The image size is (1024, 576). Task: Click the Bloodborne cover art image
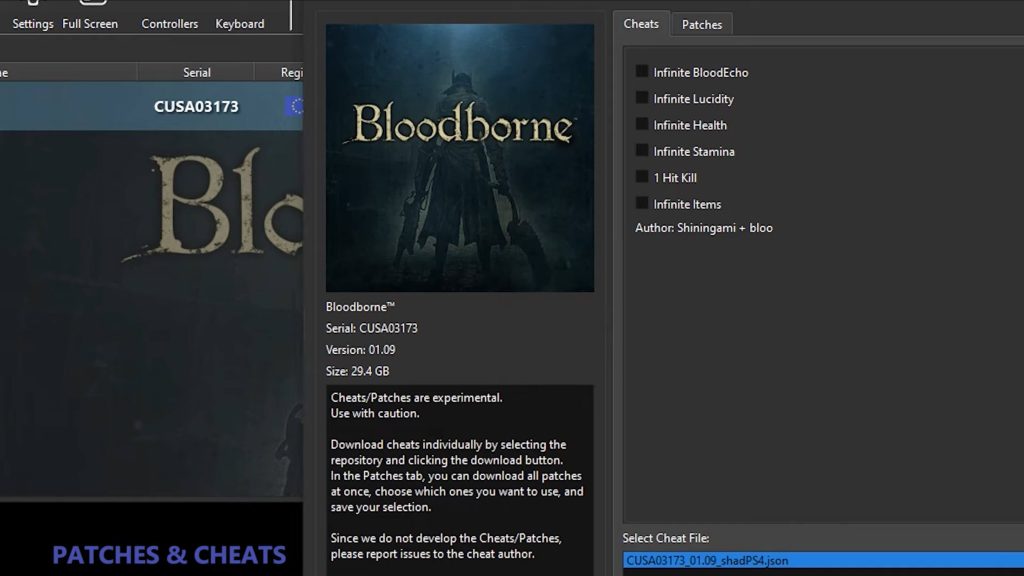click(x=460, y=158)
